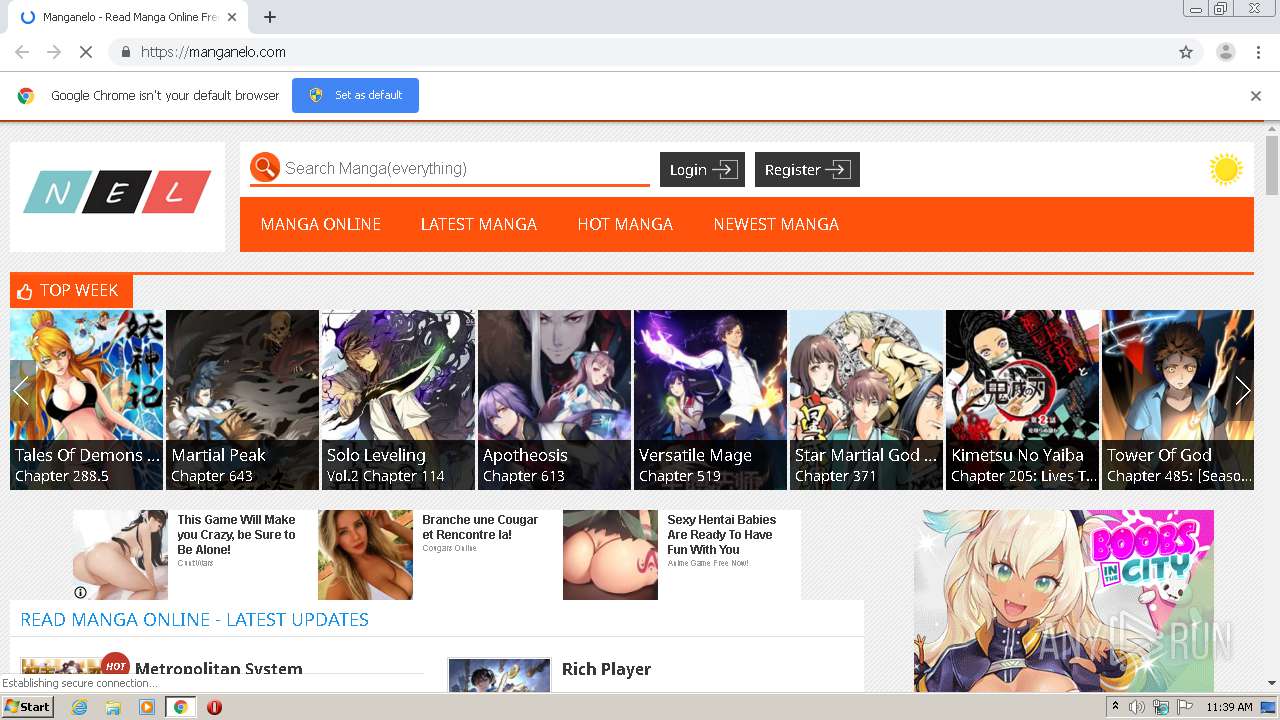The height and width of the screenshot is (720, 1280).
Task: Slide Top Week carousel to the left
Action: coord(21,391)
